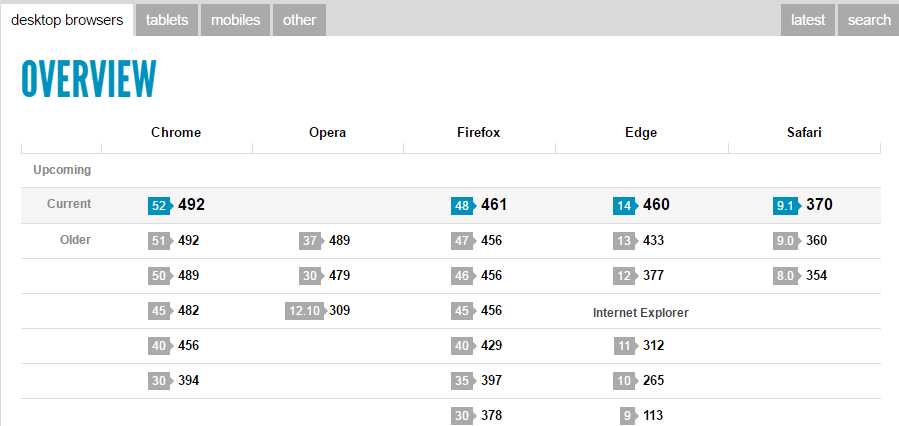This screenshot has width=899, height=426.
Task: Open the mobiles tab
Action: tap(235, 20)
